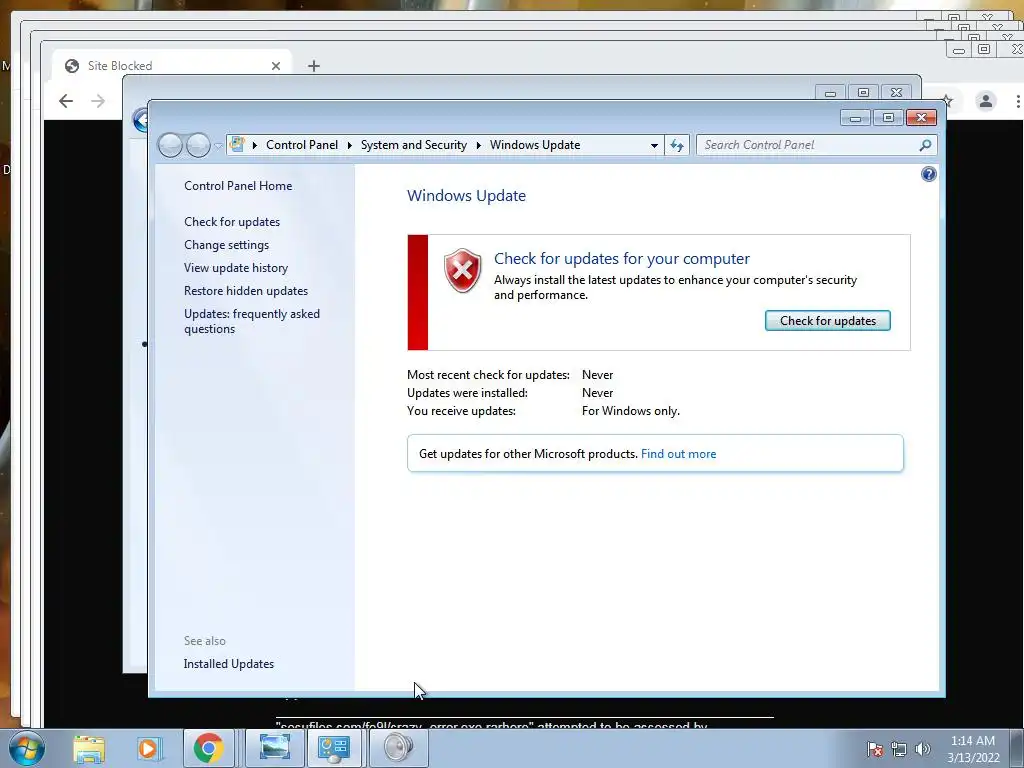Click the Control Panel back arrow button

coord(170,145)
